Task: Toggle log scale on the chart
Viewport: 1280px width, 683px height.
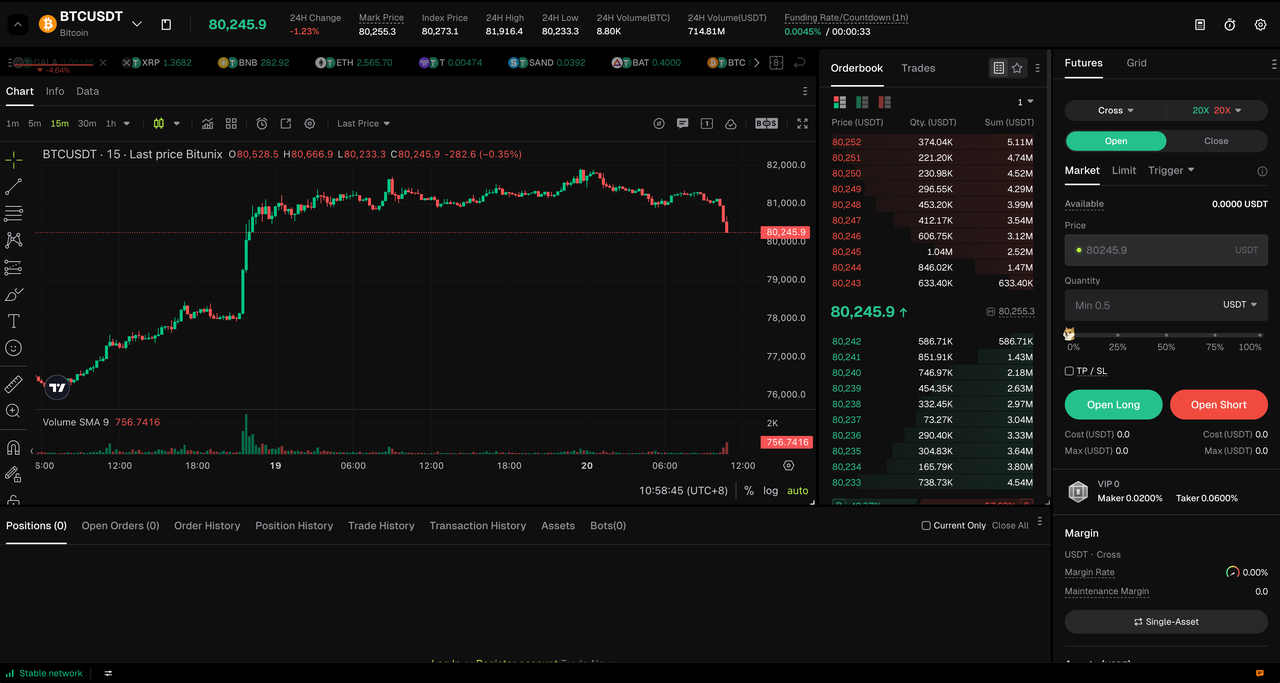Action: pyautogui.click(x=770, y=491)
